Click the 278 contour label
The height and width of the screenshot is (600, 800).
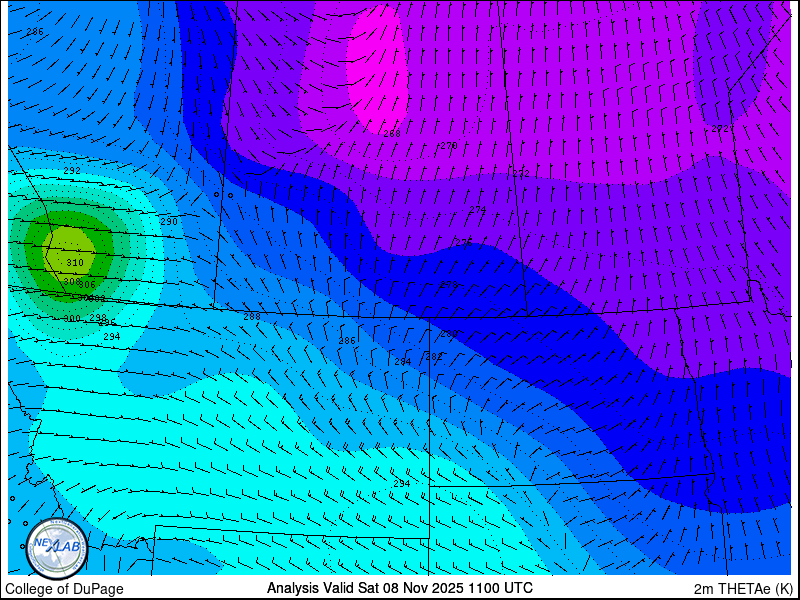pos(449,284)
